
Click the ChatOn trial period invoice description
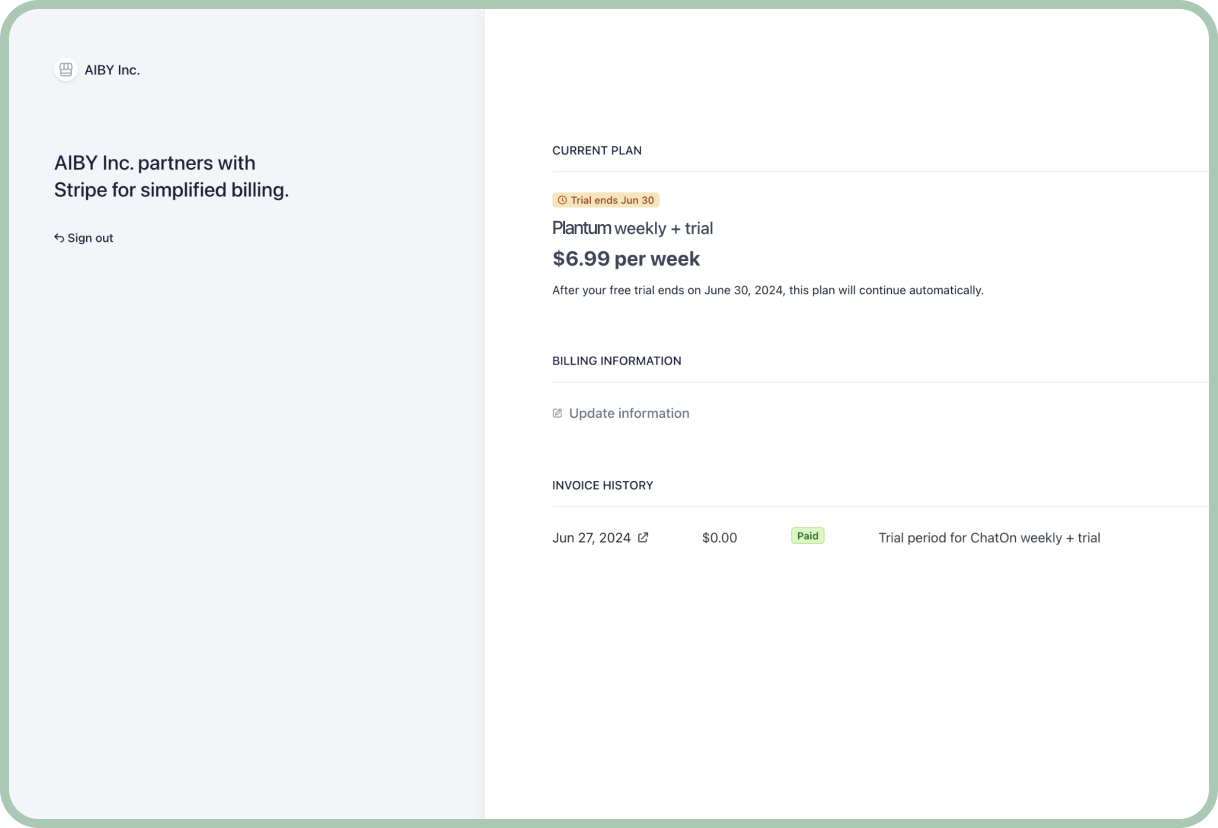[x=989, y=538]
